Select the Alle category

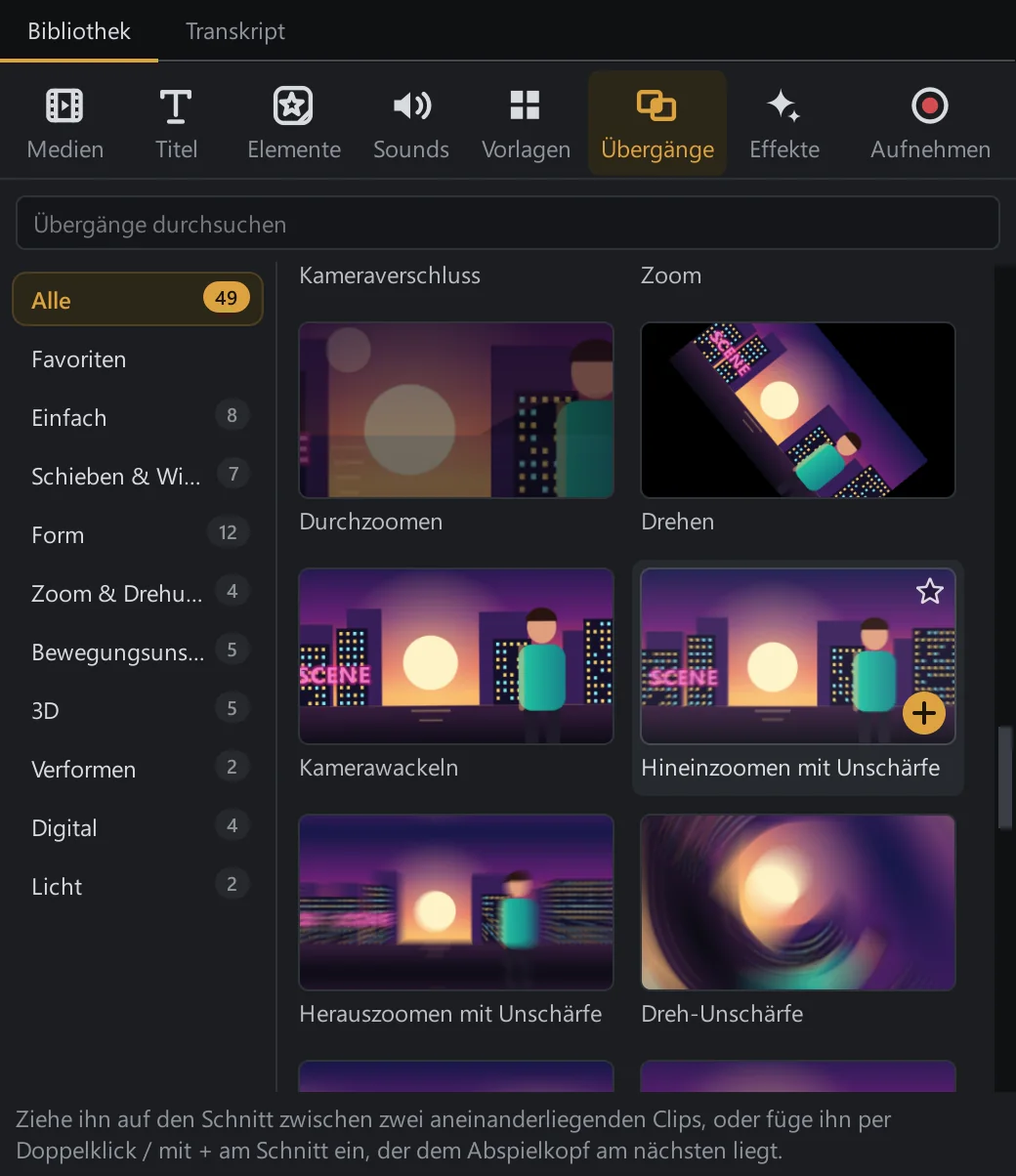pos(138,299)
